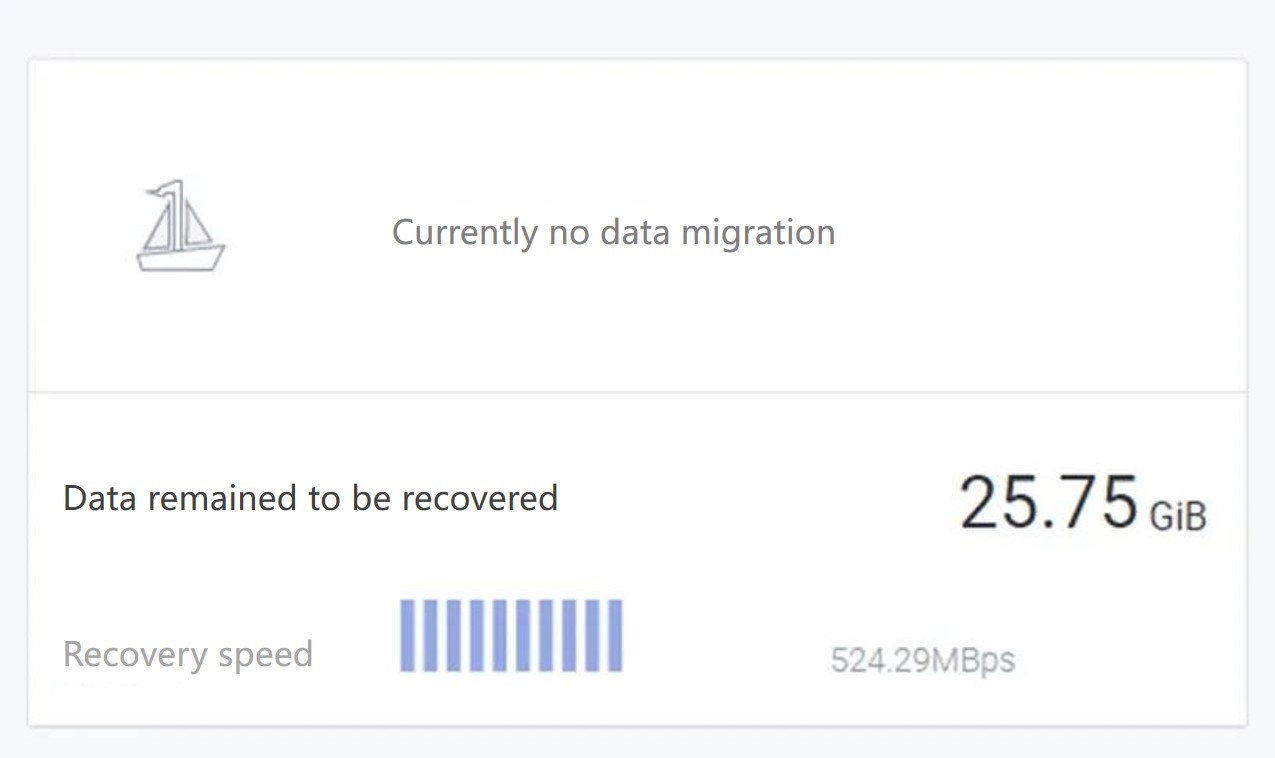Viewport: 1275px width, 758px height.
Task: Select the 524.29MBps speed reading
Action: click(922, 660)
